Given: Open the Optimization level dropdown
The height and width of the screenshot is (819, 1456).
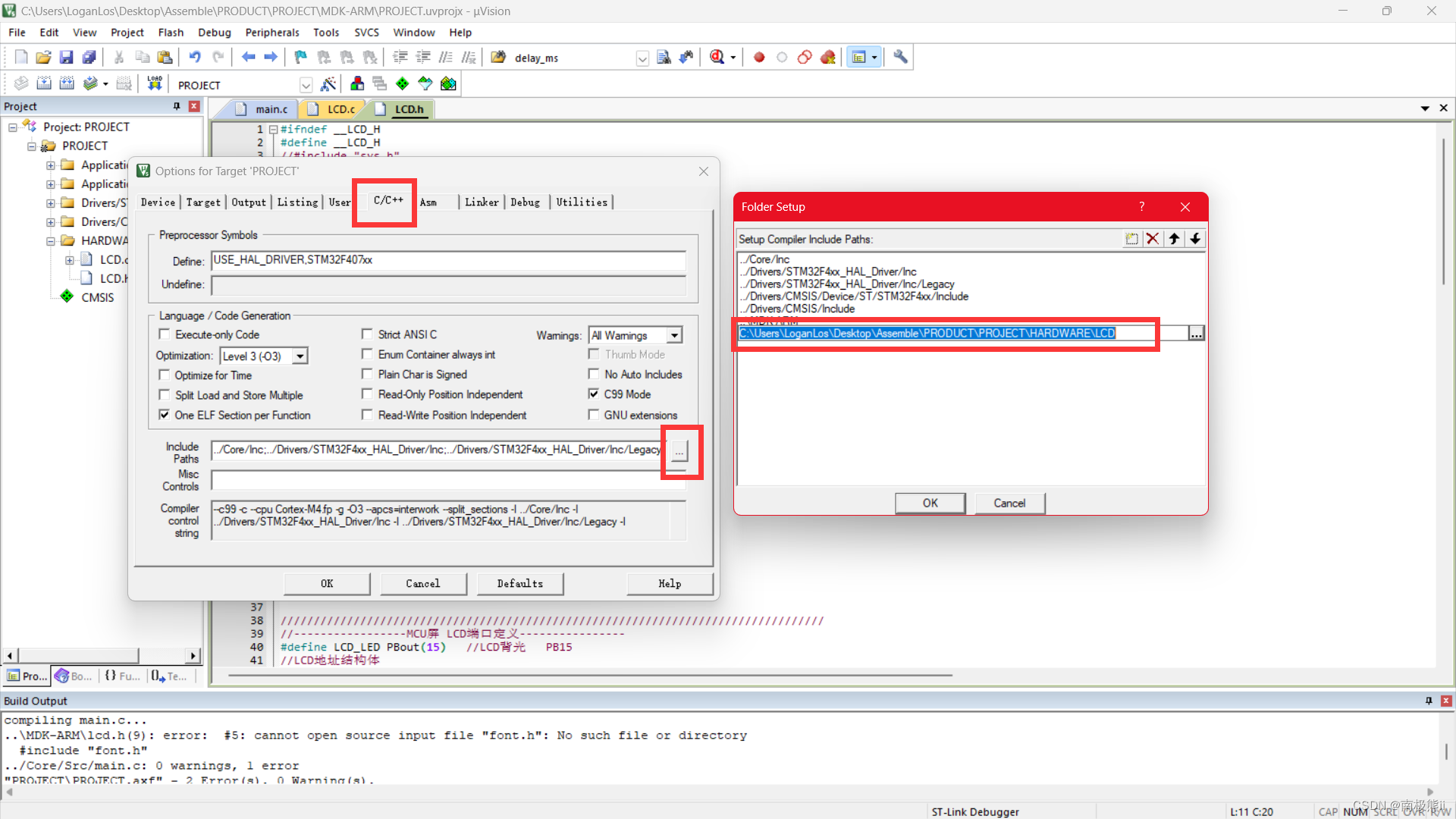Looking at the screenshot, I should pyautogui.click(x=300, y=356).
